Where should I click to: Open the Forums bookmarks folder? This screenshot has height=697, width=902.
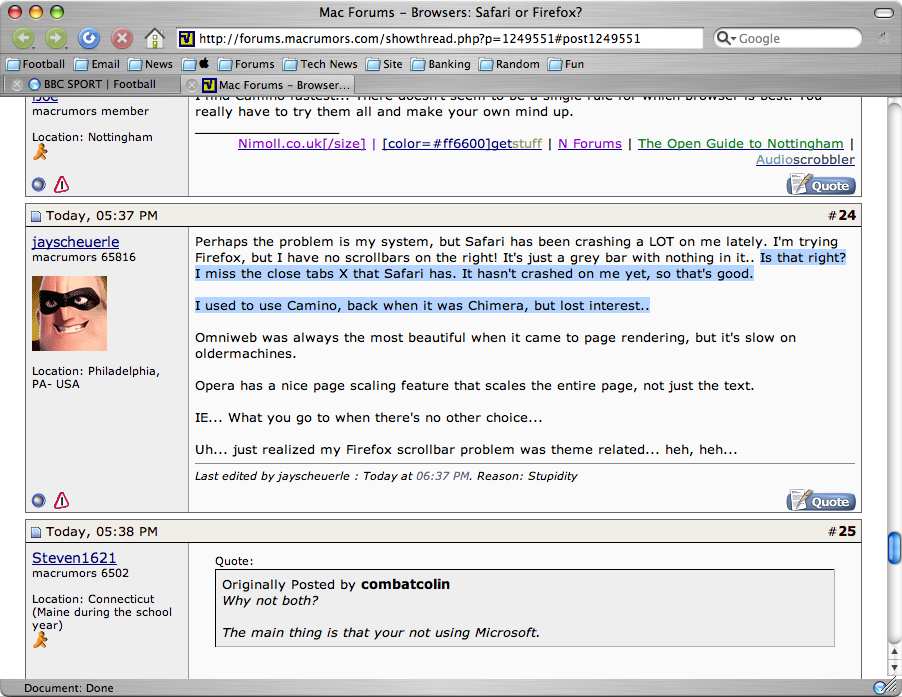point(246,64)
